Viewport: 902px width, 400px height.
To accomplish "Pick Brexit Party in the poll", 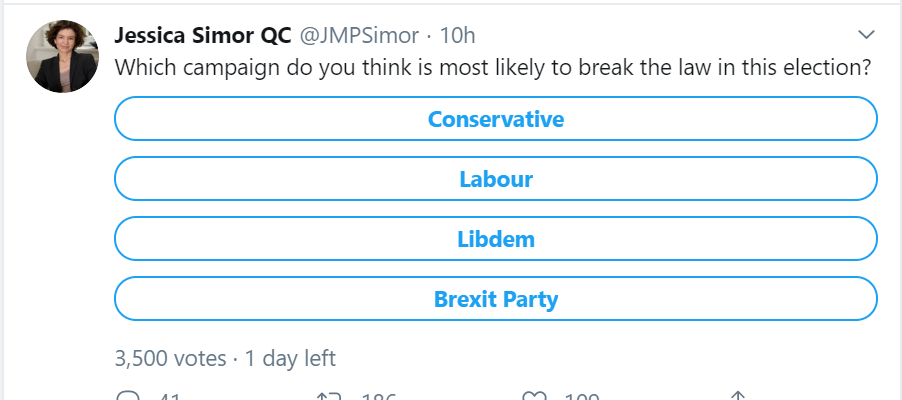I will coord(496,299).
